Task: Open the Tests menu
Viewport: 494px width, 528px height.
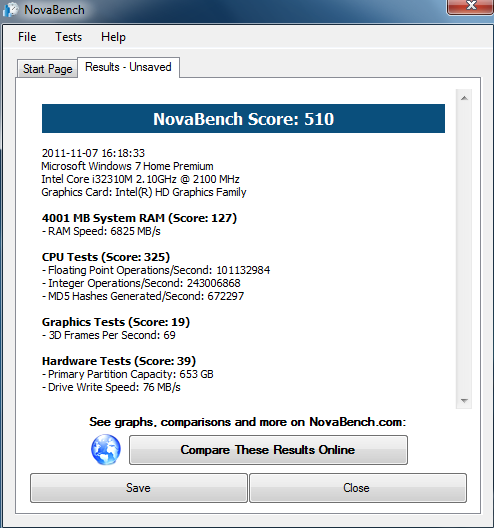Action: point(68,37)
